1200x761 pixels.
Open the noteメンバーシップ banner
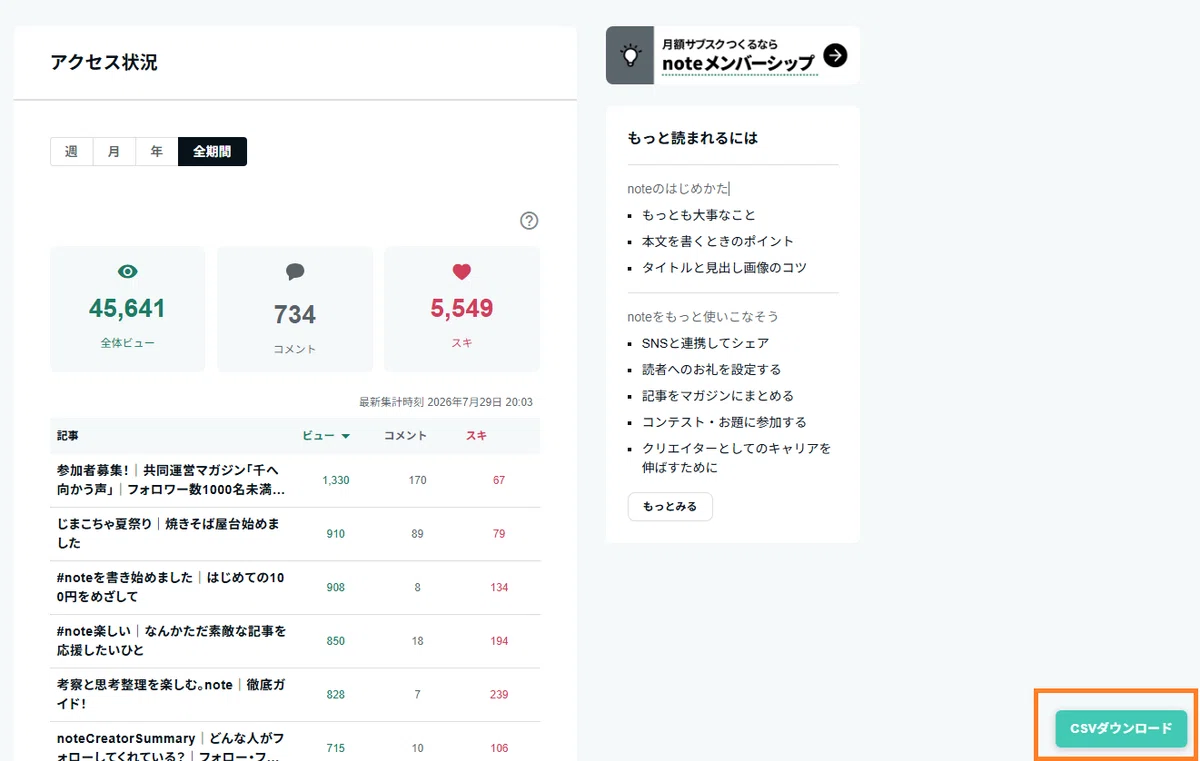pos(733,55)
